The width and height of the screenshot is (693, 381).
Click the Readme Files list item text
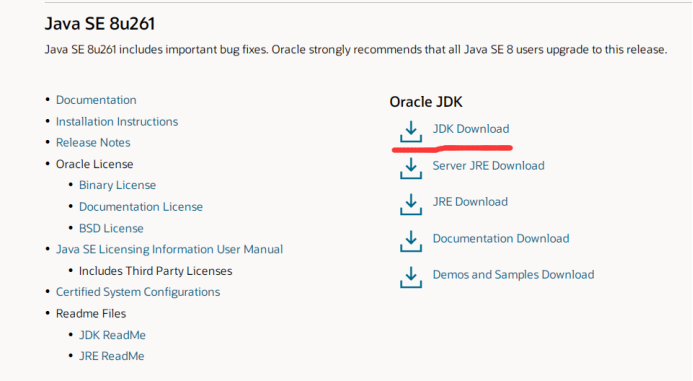91,313
